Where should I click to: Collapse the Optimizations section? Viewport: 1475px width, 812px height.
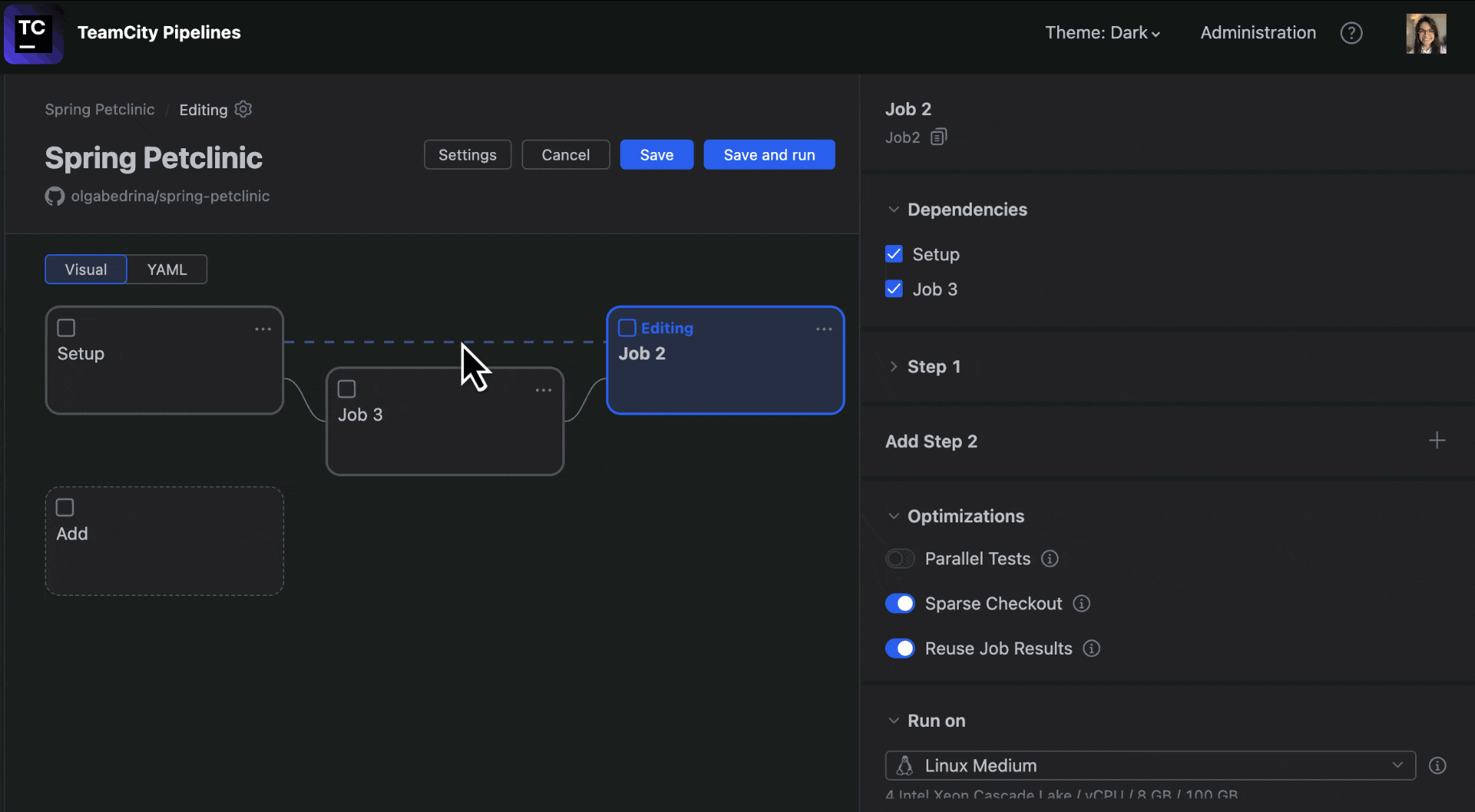click(893, 516)
